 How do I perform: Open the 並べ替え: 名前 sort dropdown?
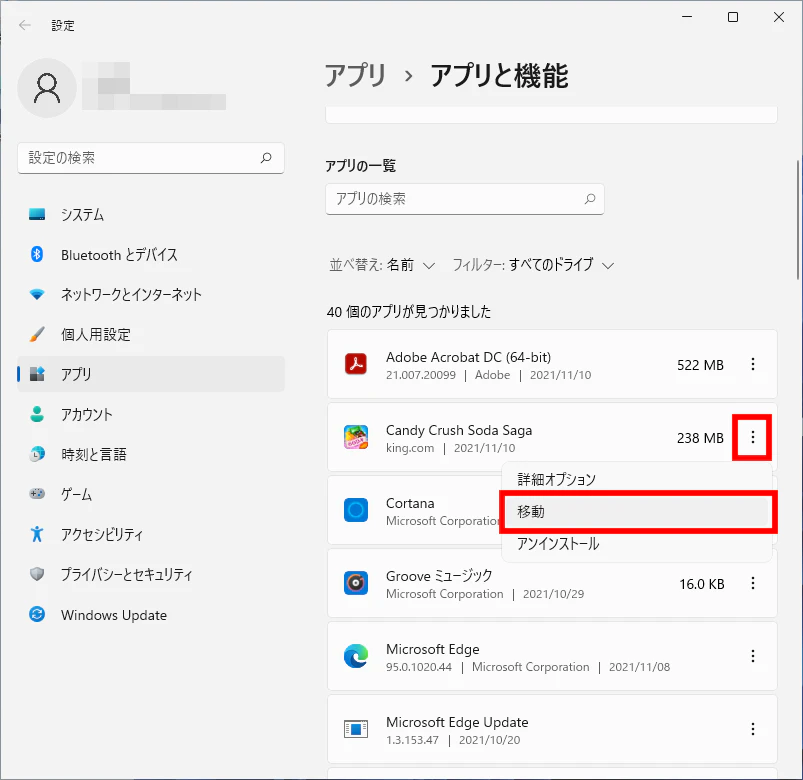[x=382, y=265]
